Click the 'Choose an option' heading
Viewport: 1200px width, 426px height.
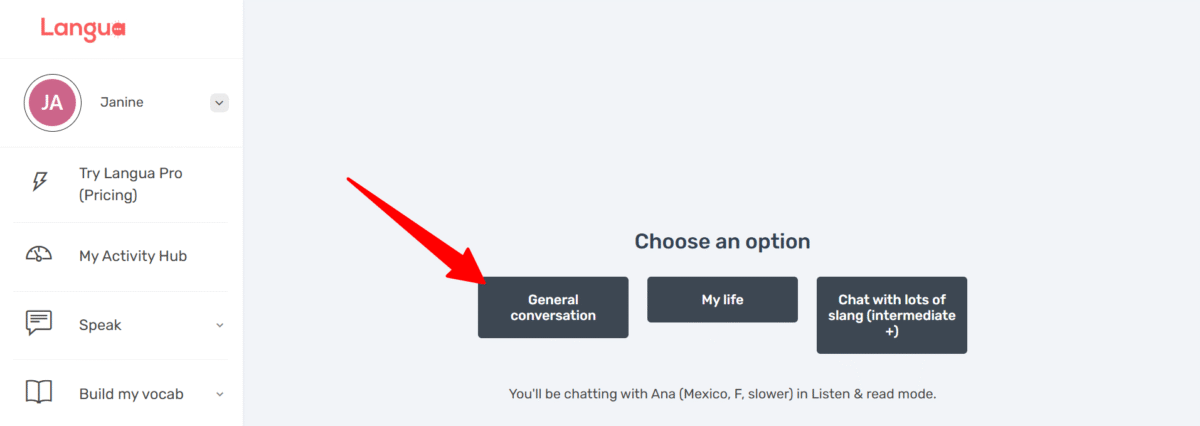[x=722, y=241]
